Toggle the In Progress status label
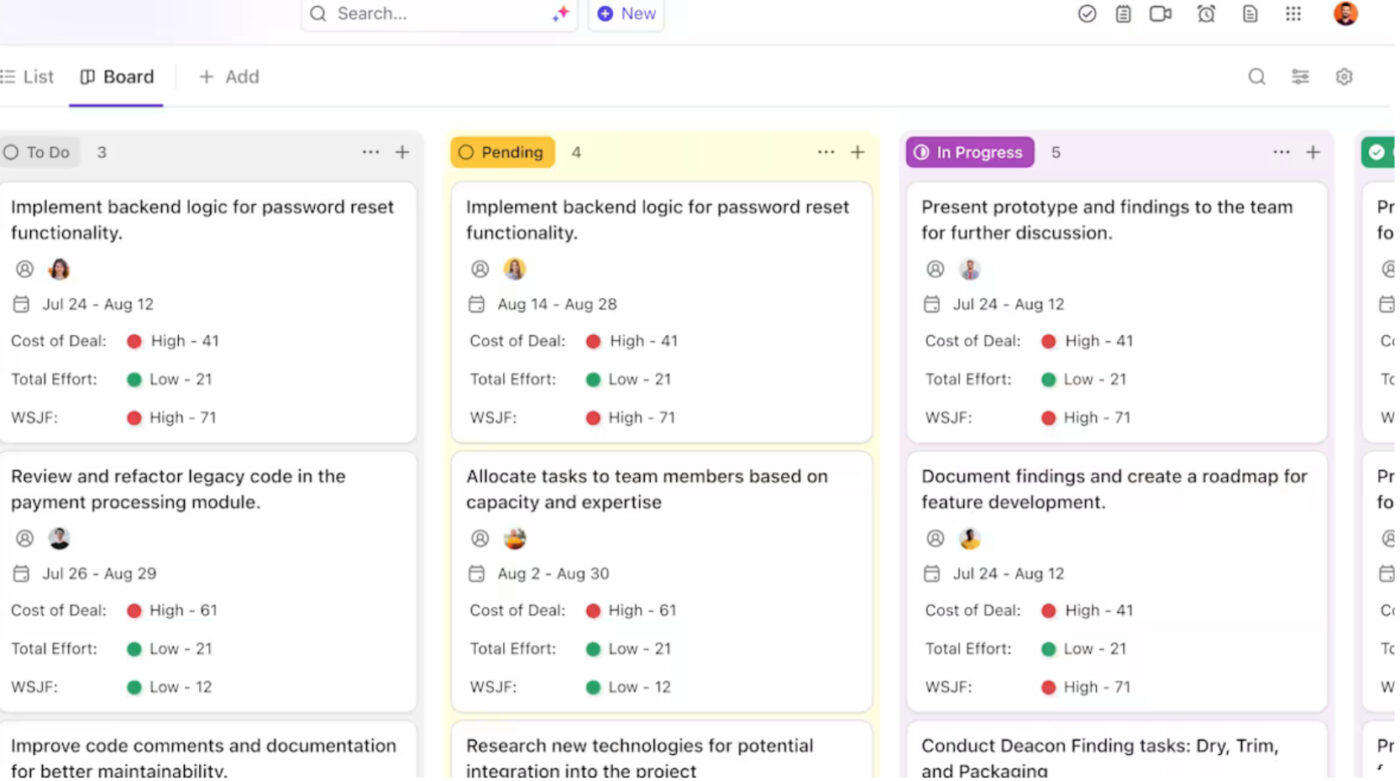1400x781 pixels. (x=969, y=153)
